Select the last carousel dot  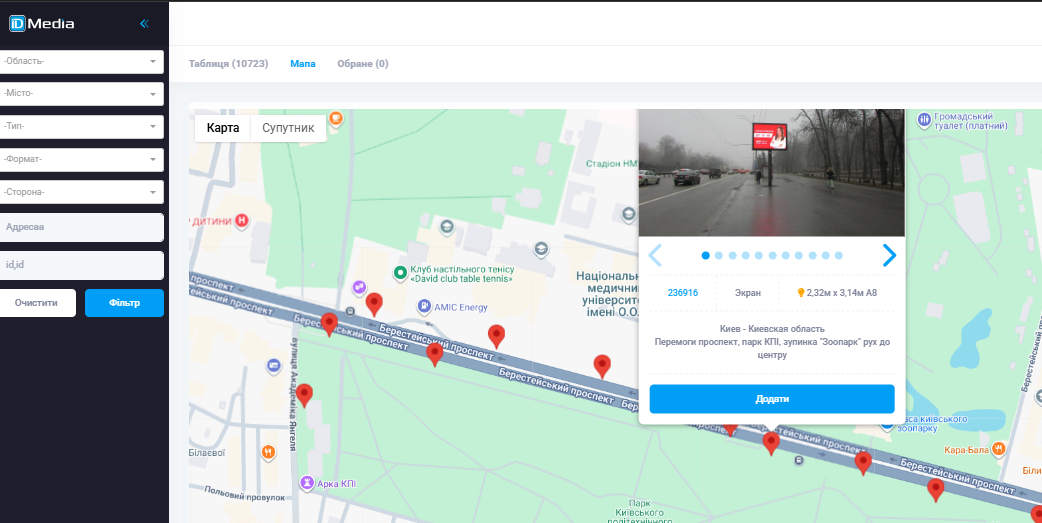(839, 255)
